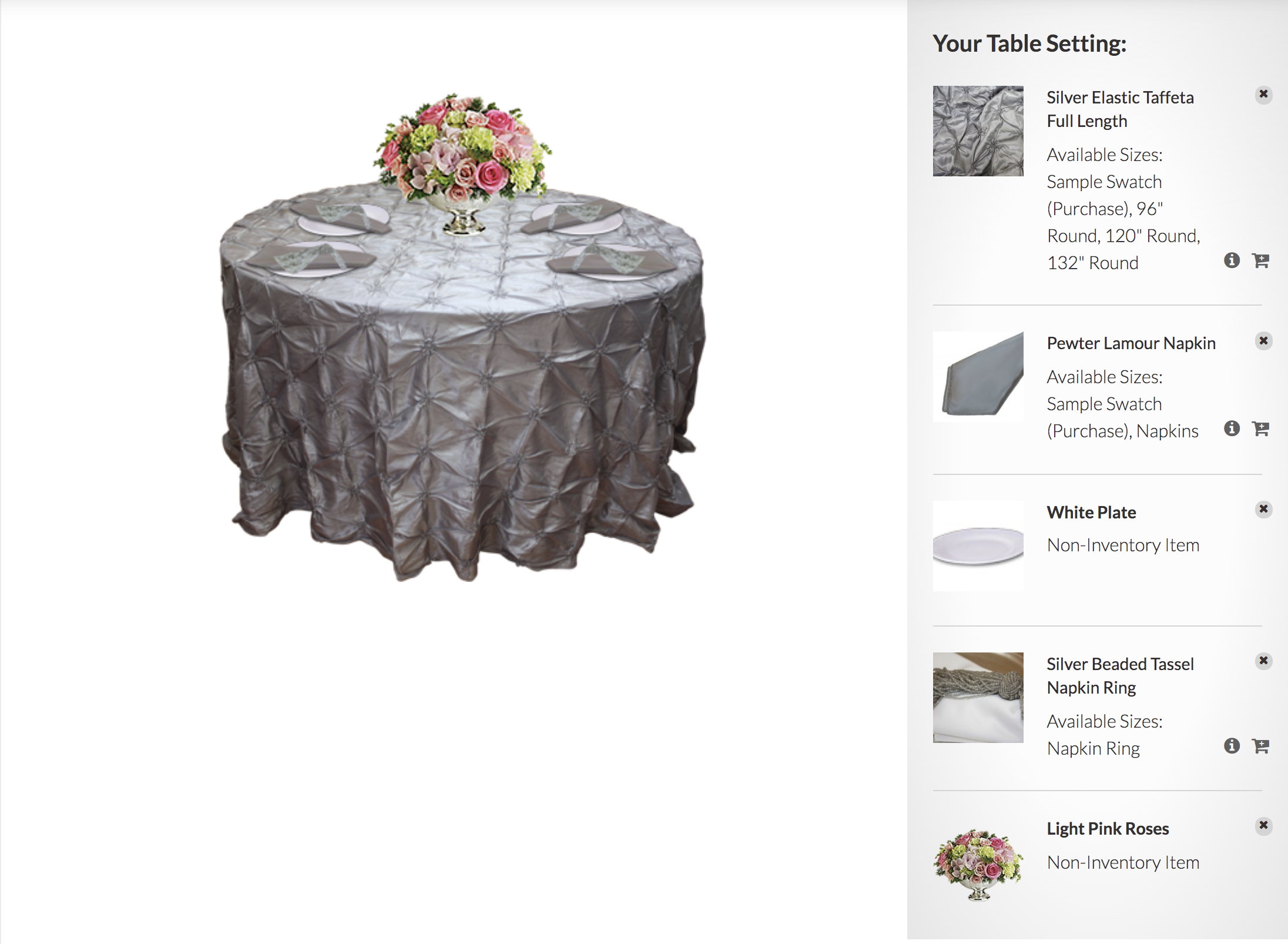Remove Silver Beaded Tassel Napkin Ring
The height and width of the screenshot is (944, 1288).
point(1263,661)
